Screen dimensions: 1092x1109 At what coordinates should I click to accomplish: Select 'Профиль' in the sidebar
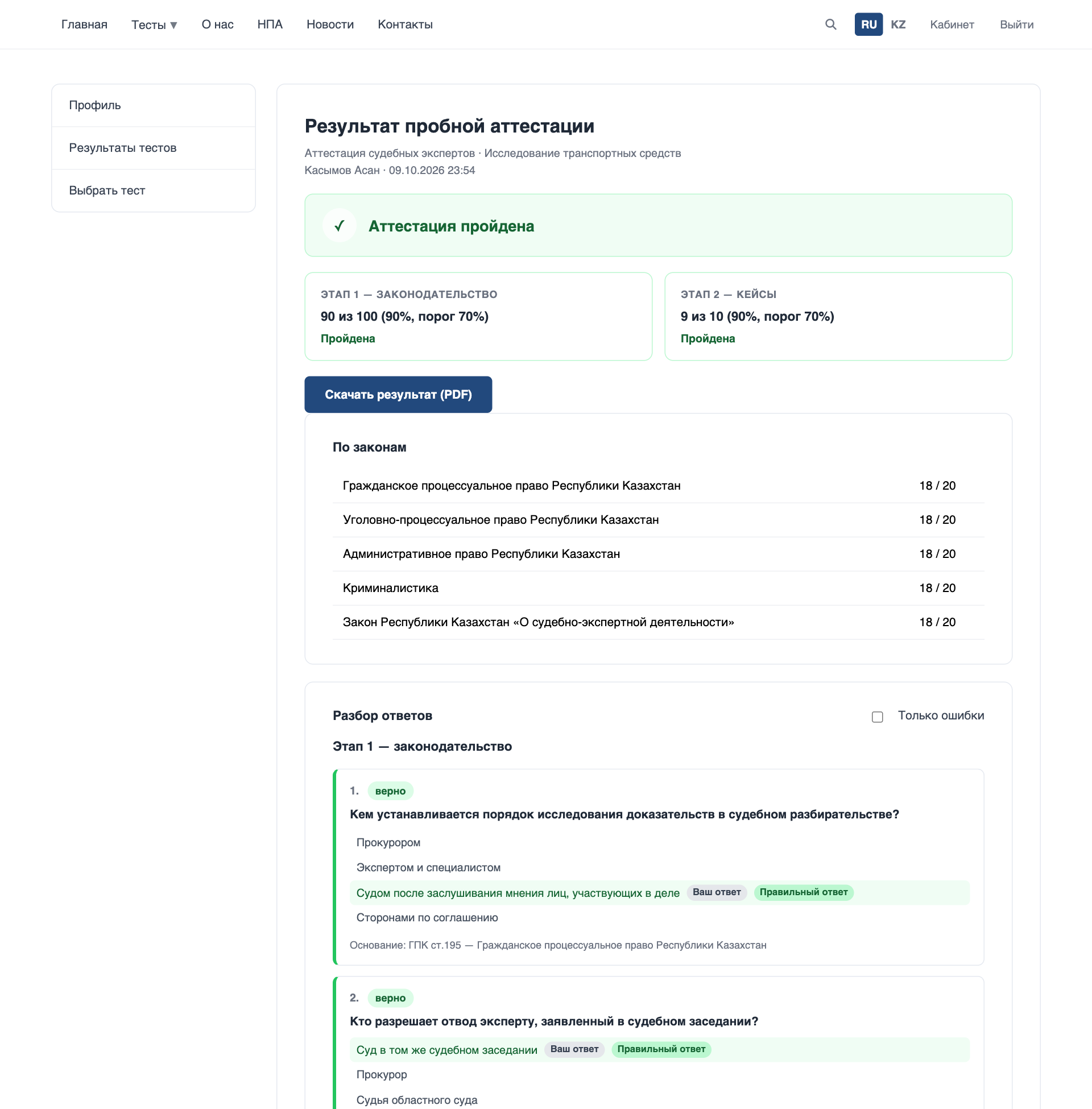pos(153,106)
